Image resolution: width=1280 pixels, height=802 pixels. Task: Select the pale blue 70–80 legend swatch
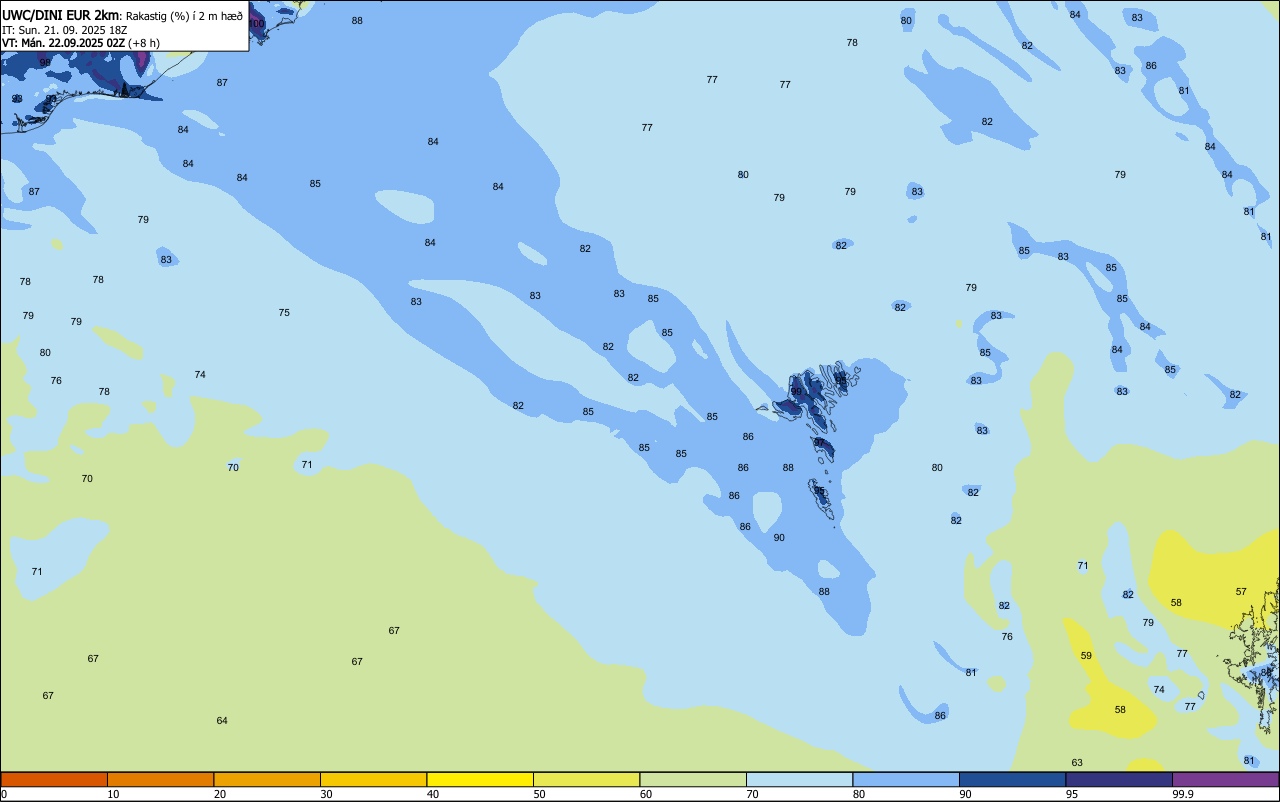[x=799, y=779]
